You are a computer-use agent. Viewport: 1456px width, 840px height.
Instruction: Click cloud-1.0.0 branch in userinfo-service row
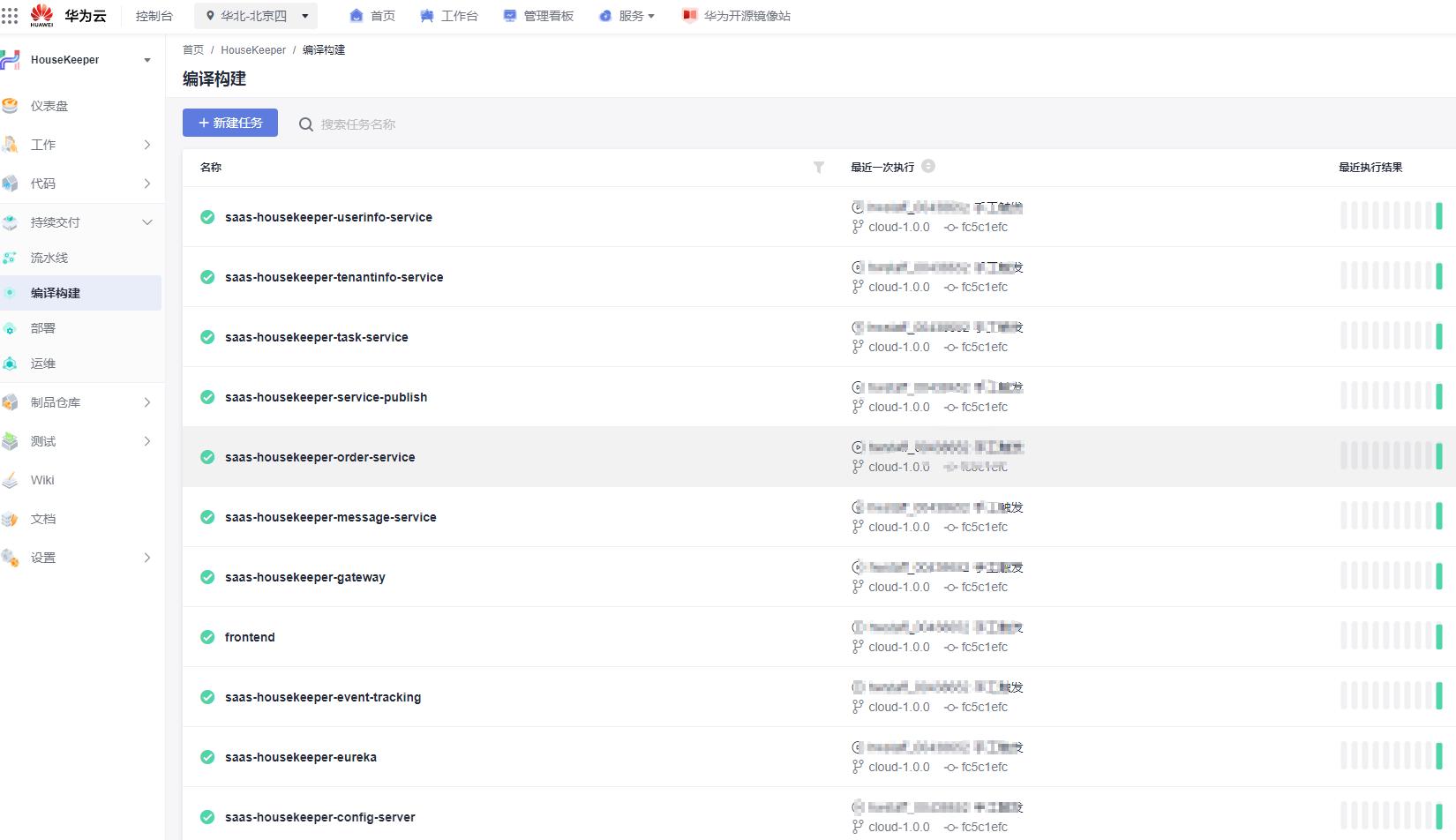click(898, 227)
